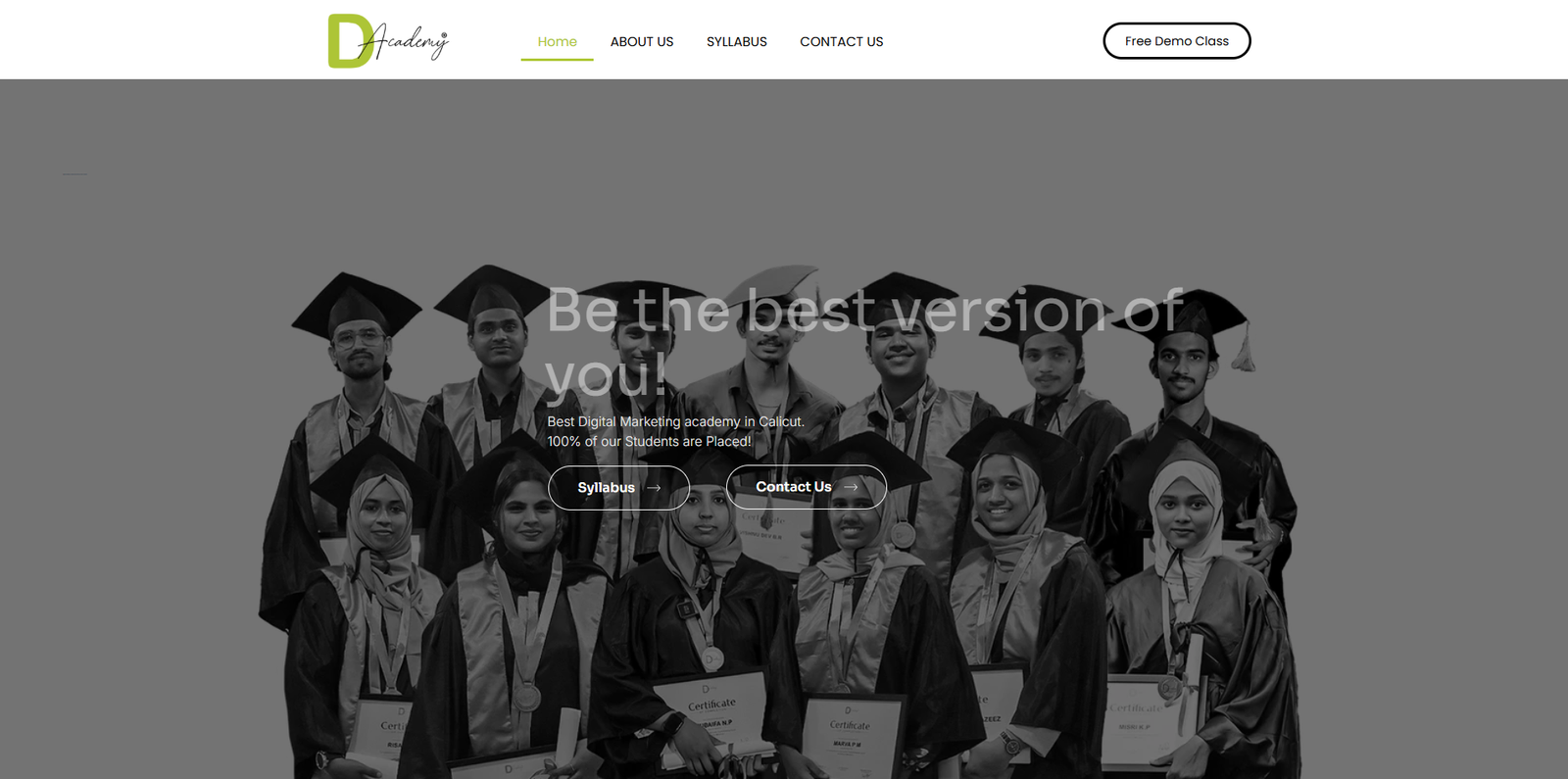The height and width of the screenshot is (779, 1568).
Task: Click the small dash line at left edge
Action: [74, 174]
